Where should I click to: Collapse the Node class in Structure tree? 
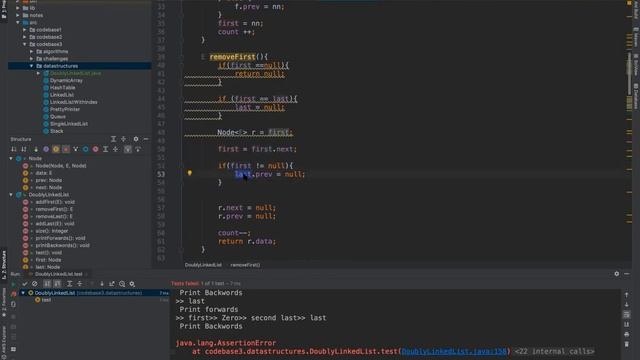(11, 158)
